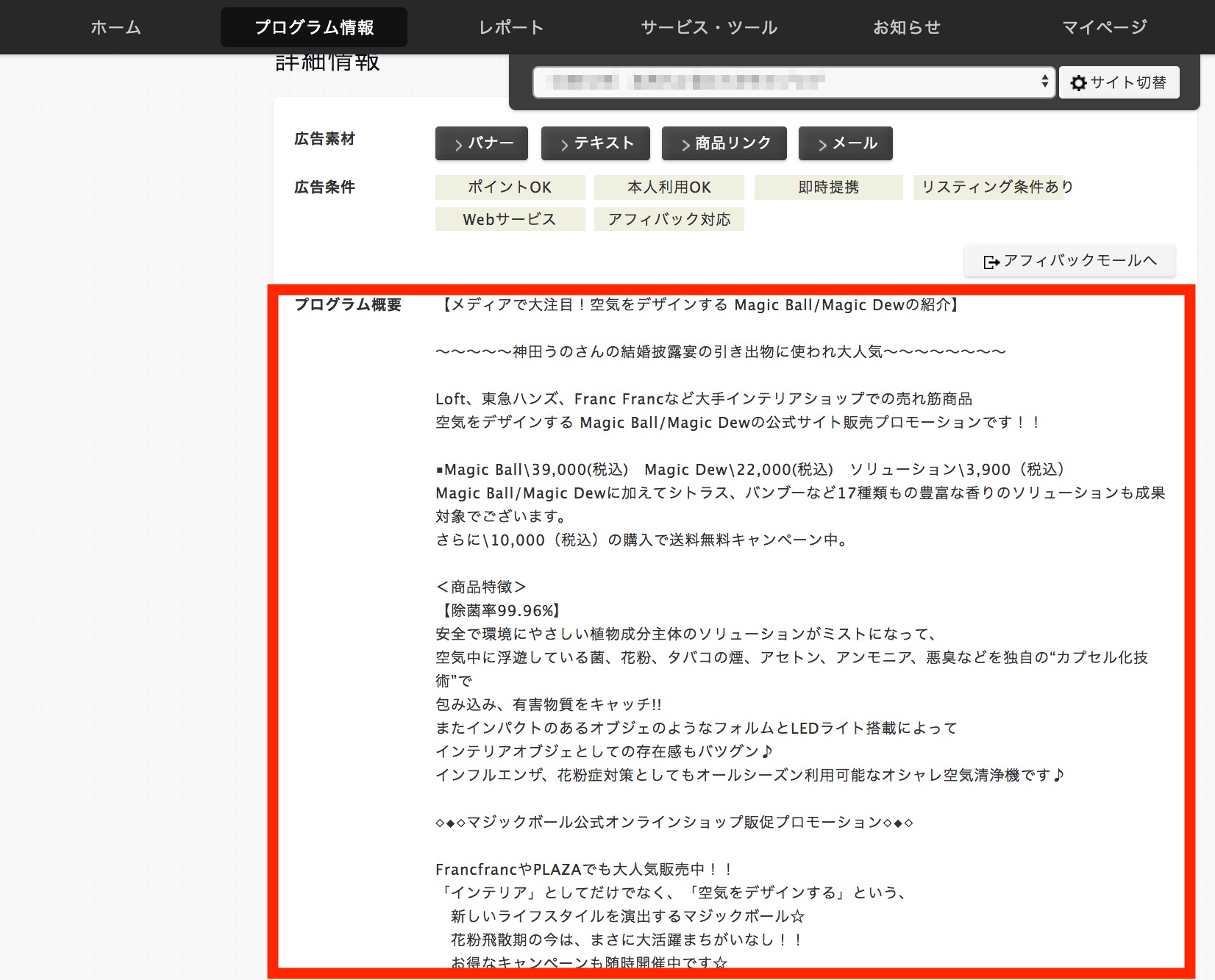
Task: Click the プログラム概要 label
Action: pos(348,305)
